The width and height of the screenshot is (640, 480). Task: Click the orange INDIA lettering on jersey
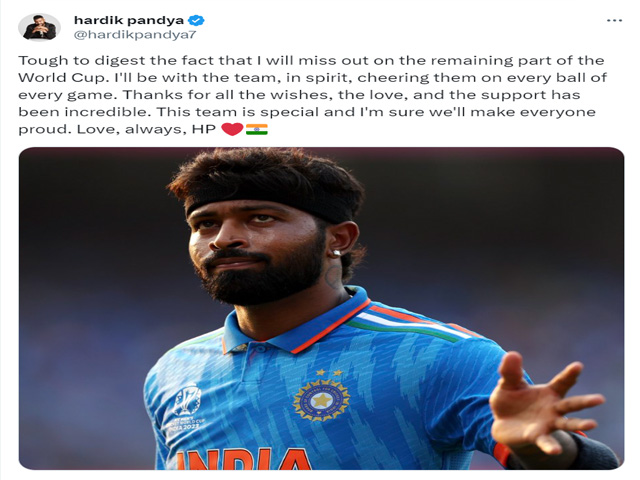coord(243,459)
